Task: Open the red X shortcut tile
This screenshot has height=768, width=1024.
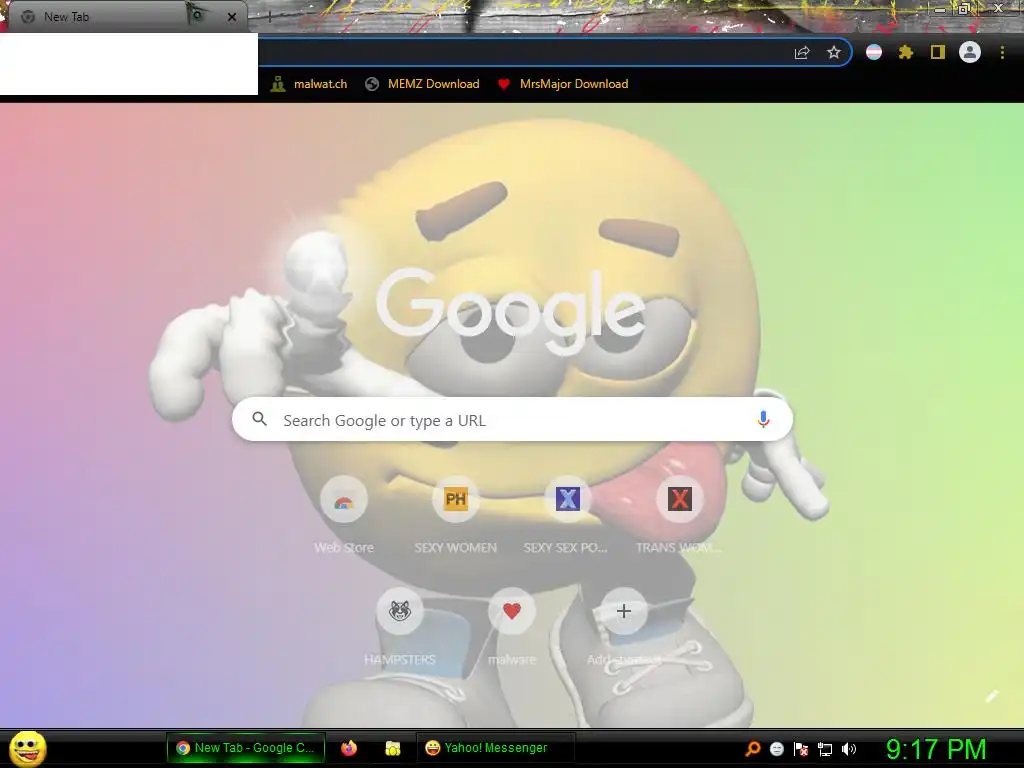Action: point(679,516)
